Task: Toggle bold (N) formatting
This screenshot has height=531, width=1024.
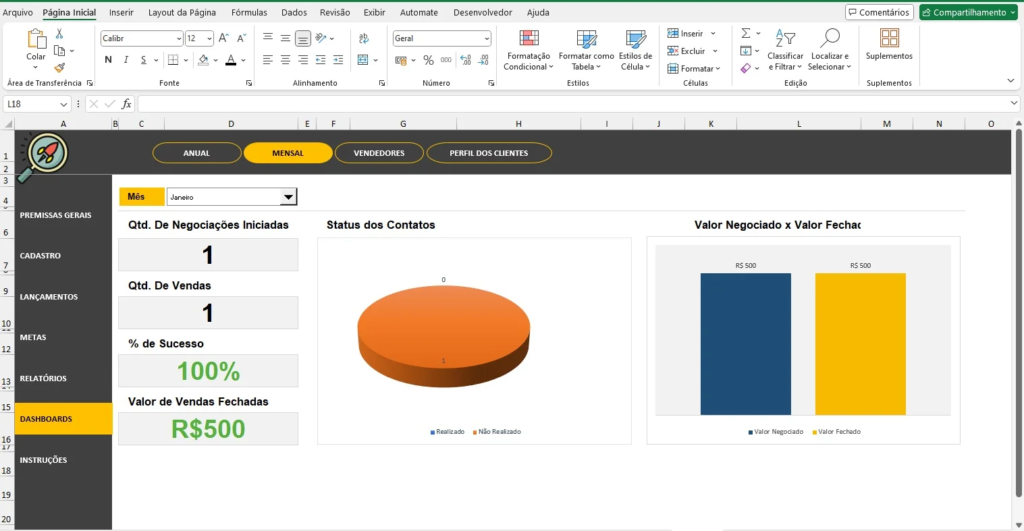Action: pyautogui.click(x=108, y=60)
